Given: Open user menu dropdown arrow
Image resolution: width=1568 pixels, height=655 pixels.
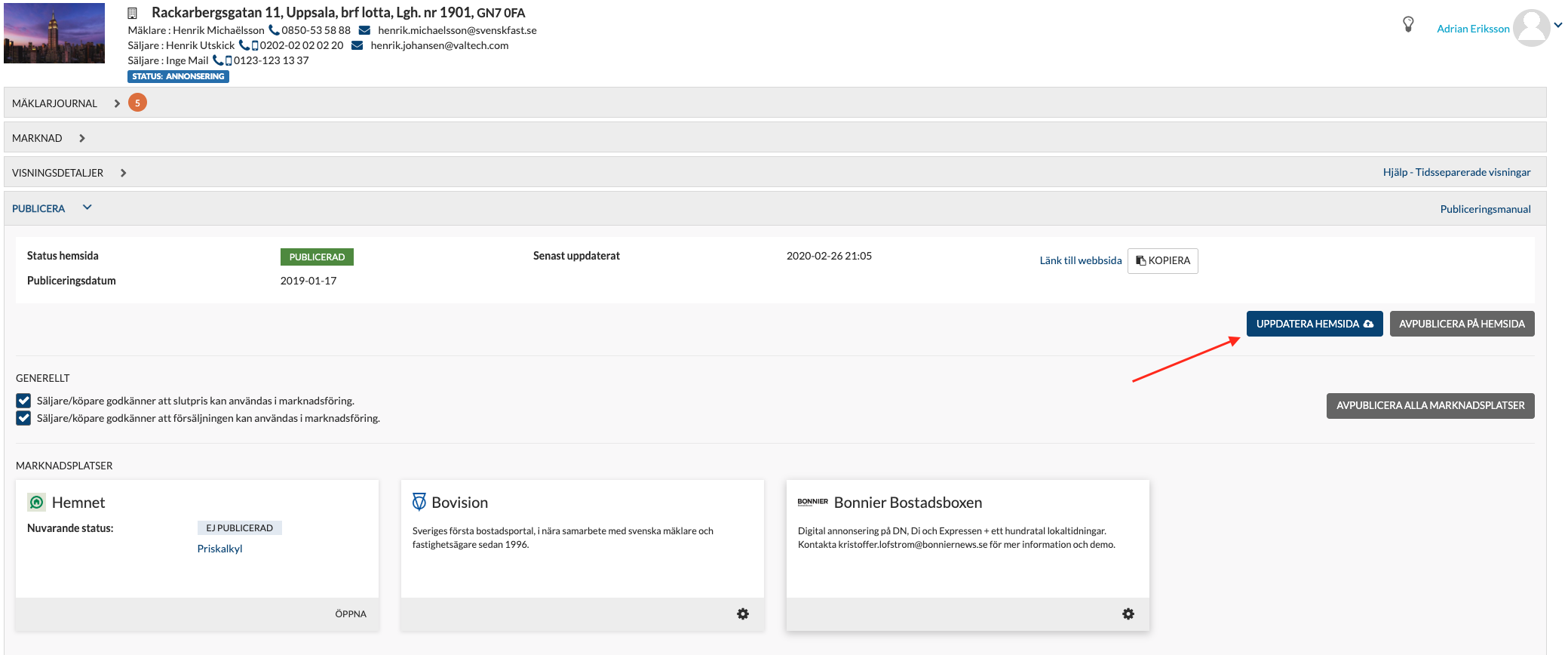Looking at the screenshot, I should click(x=1557, y=25).
